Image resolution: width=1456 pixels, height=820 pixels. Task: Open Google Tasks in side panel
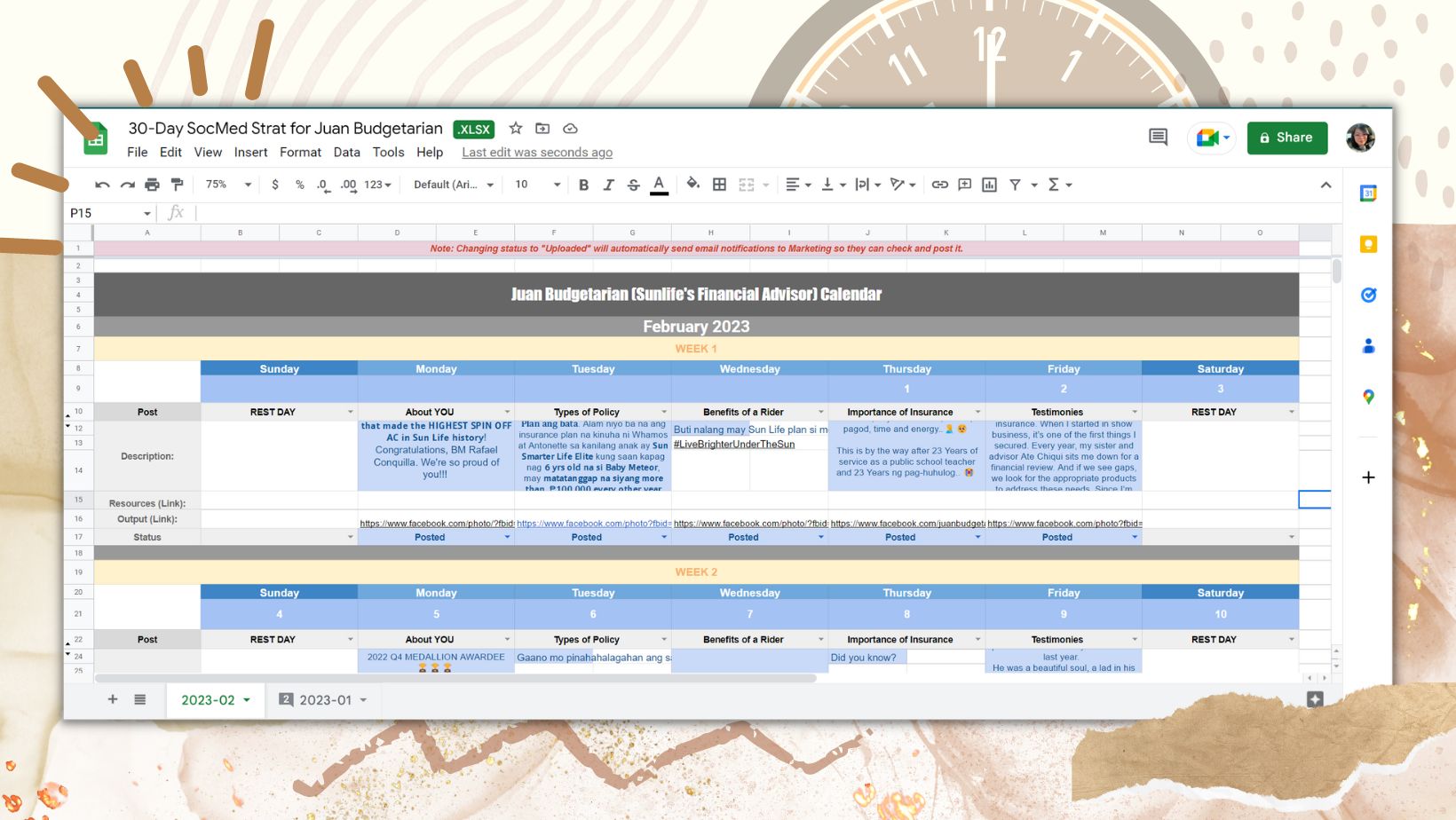1368,295
